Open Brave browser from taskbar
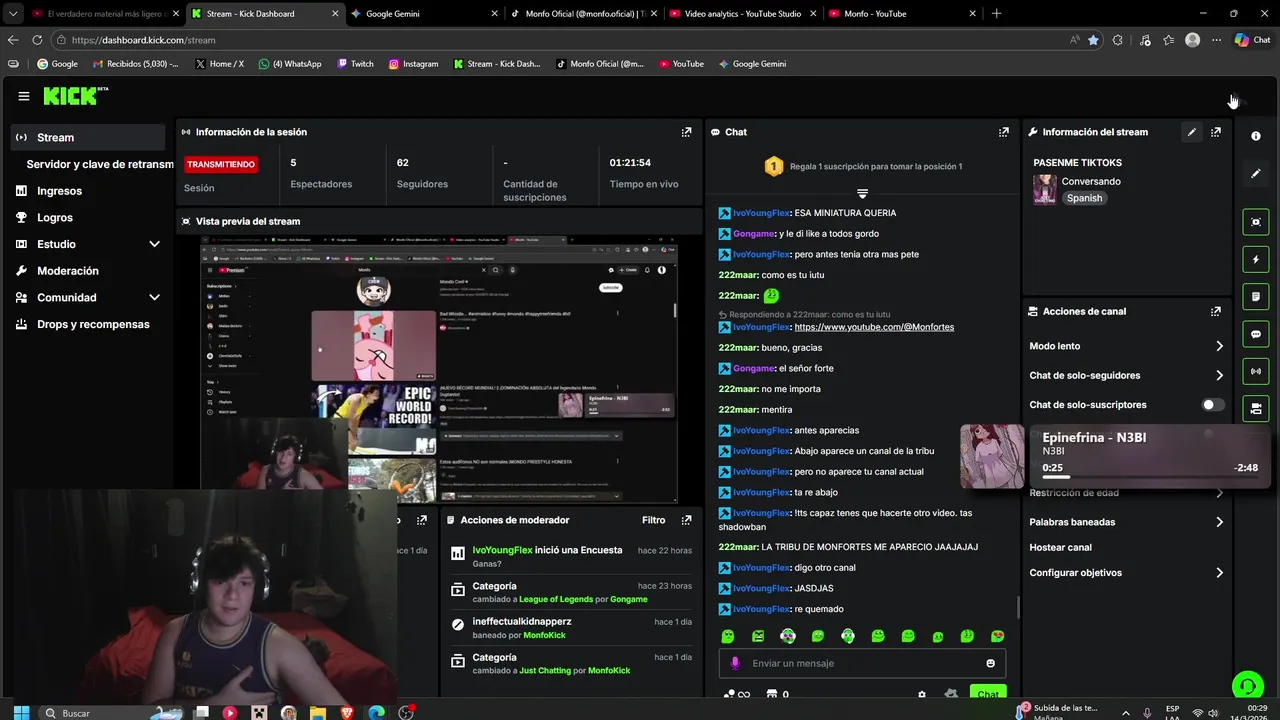1280x720 pixels. pyautogui.click(x=346, y=713)
